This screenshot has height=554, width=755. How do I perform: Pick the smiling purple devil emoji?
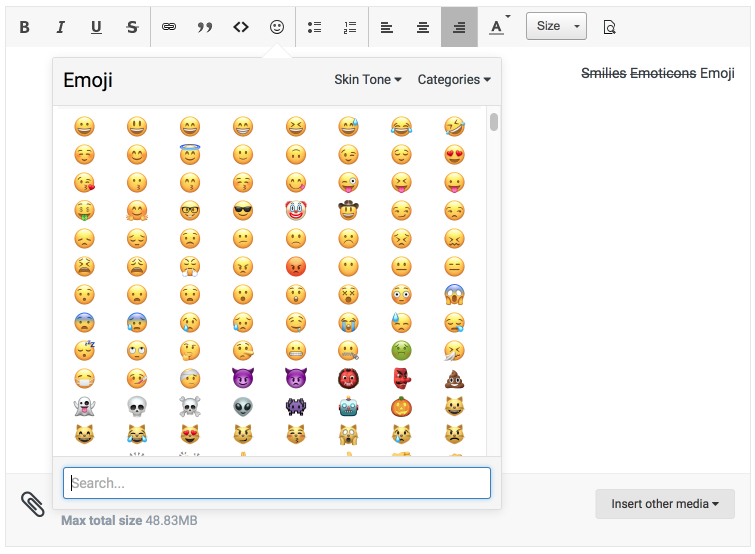click(x=243, y=378)
